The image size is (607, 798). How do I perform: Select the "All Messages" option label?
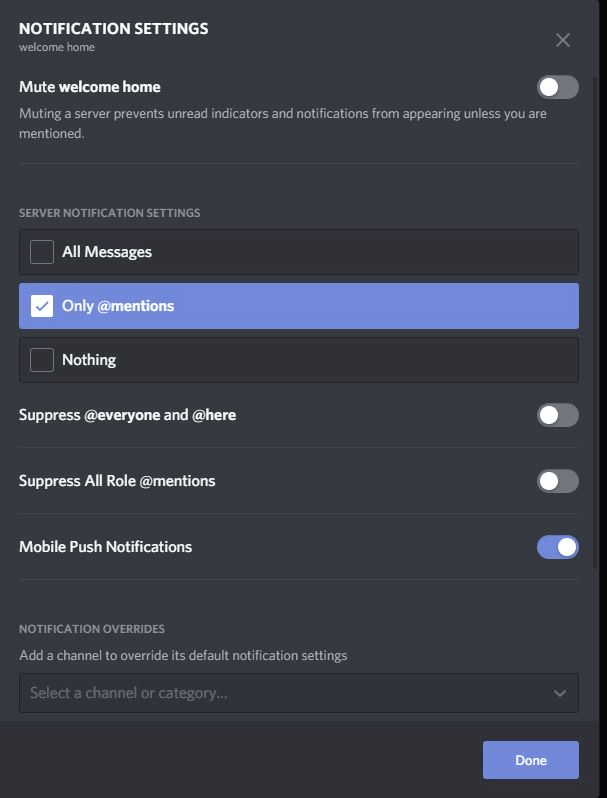pos(107,252)
